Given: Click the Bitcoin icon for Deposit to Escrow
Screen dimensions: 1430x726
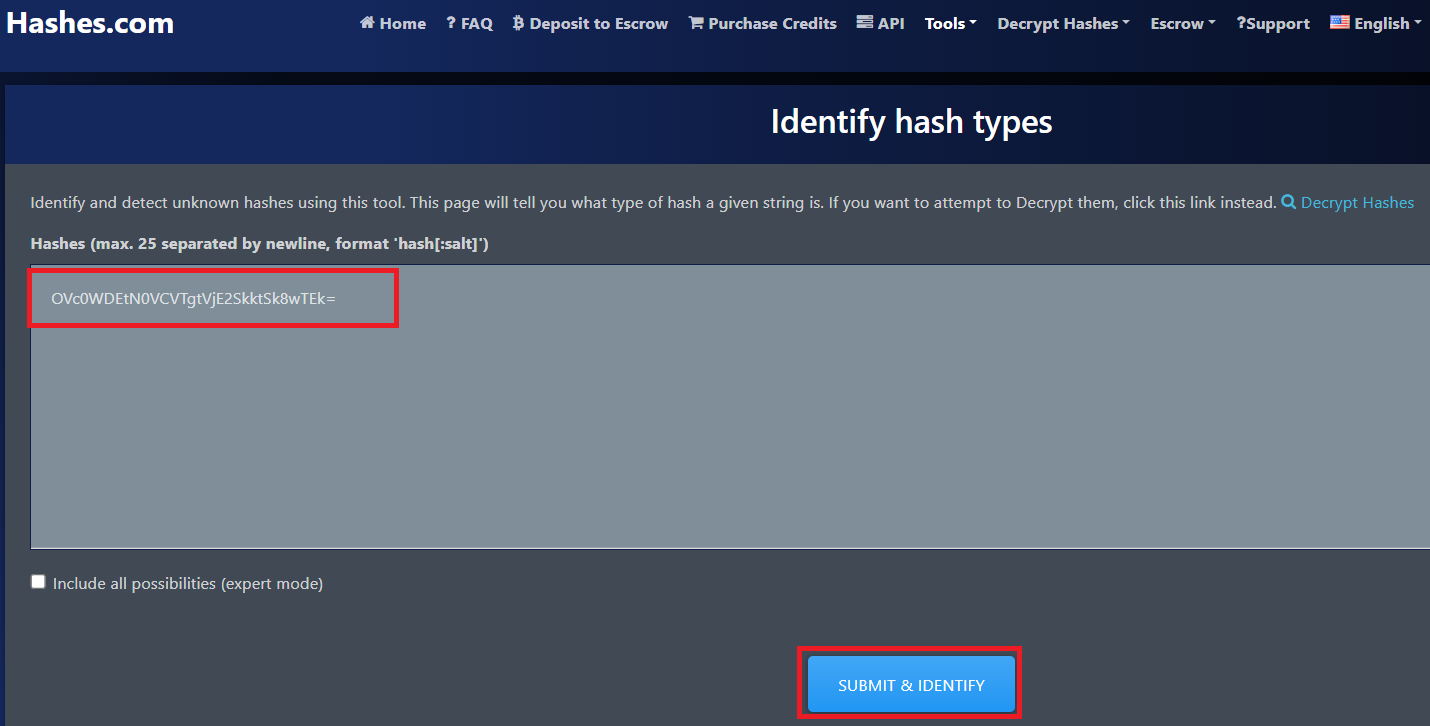Looking at the screenshot, I should click(518, 23).
